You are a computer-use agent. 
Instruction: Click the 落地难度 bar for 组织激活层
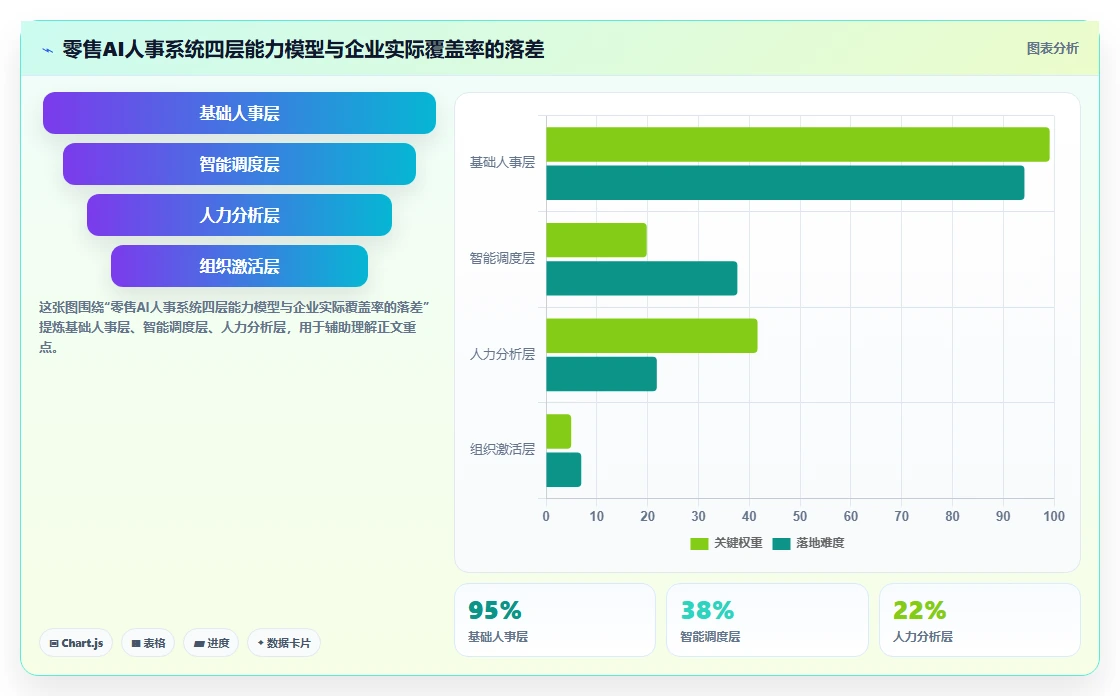564,470
